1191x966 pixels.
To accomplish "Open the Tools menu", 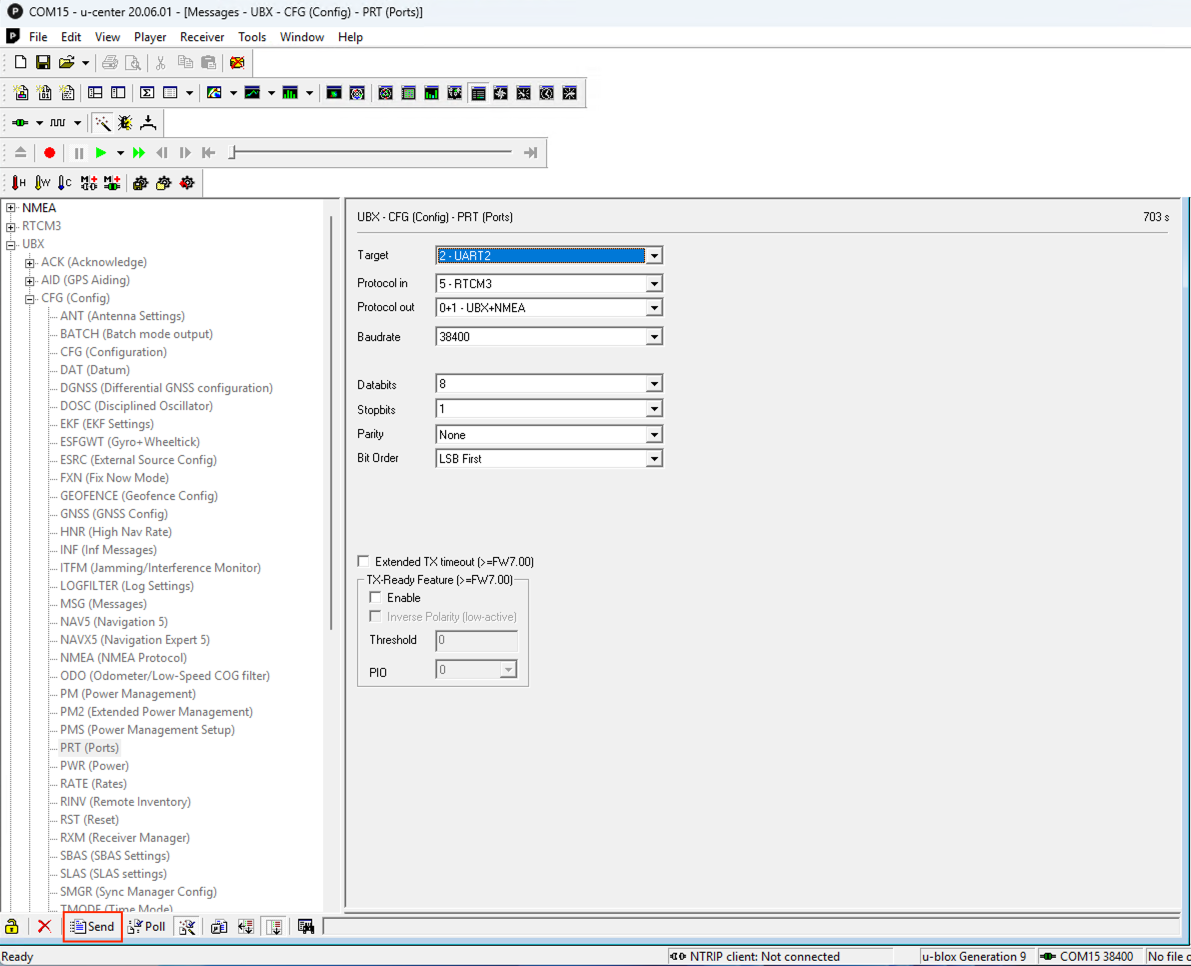I will (252, 37).
